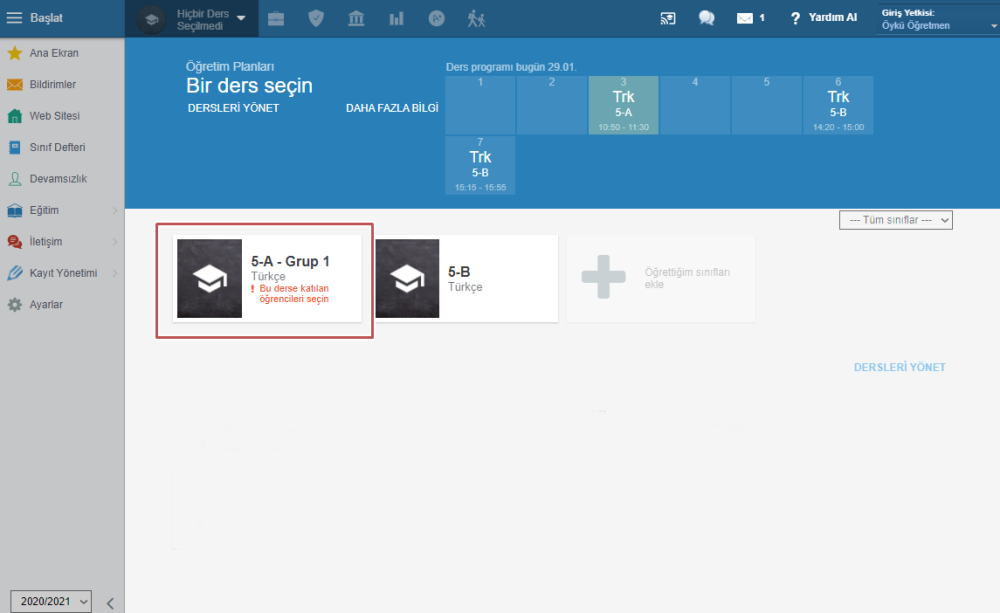Image resolution: width=1000 pixels, height=613 pixels.
Task: Select period 6 Trk 5-B timetable slot
Action: [838, 105]
